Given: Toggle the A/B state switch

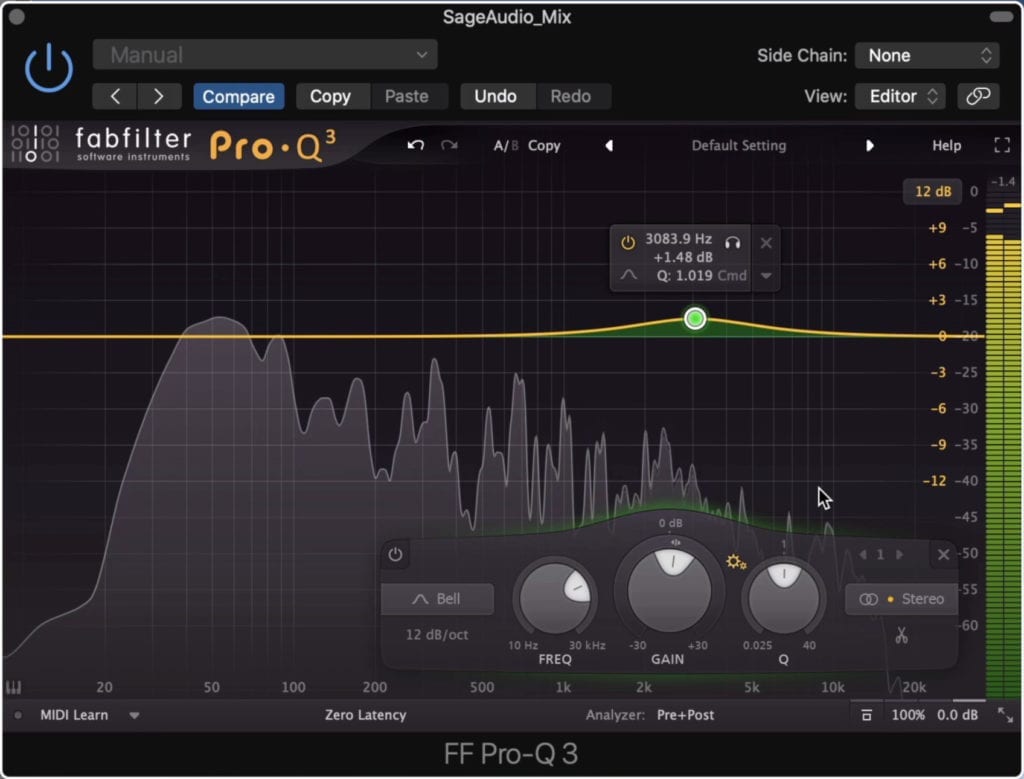Looking at the screenshot, I should click(505, 146).
